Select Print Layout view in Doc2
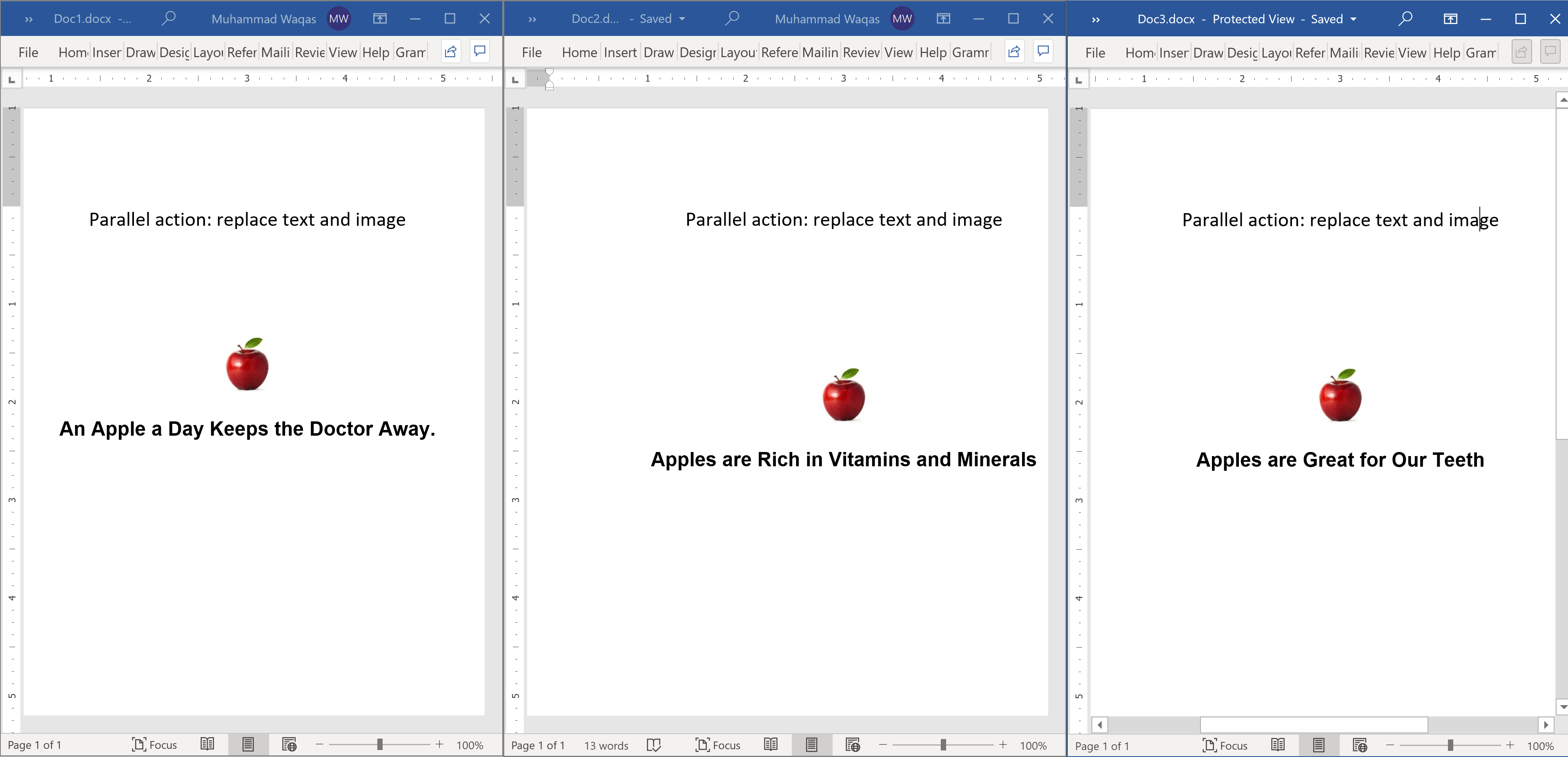This screenshot has width=1568, height=757. 811,745
